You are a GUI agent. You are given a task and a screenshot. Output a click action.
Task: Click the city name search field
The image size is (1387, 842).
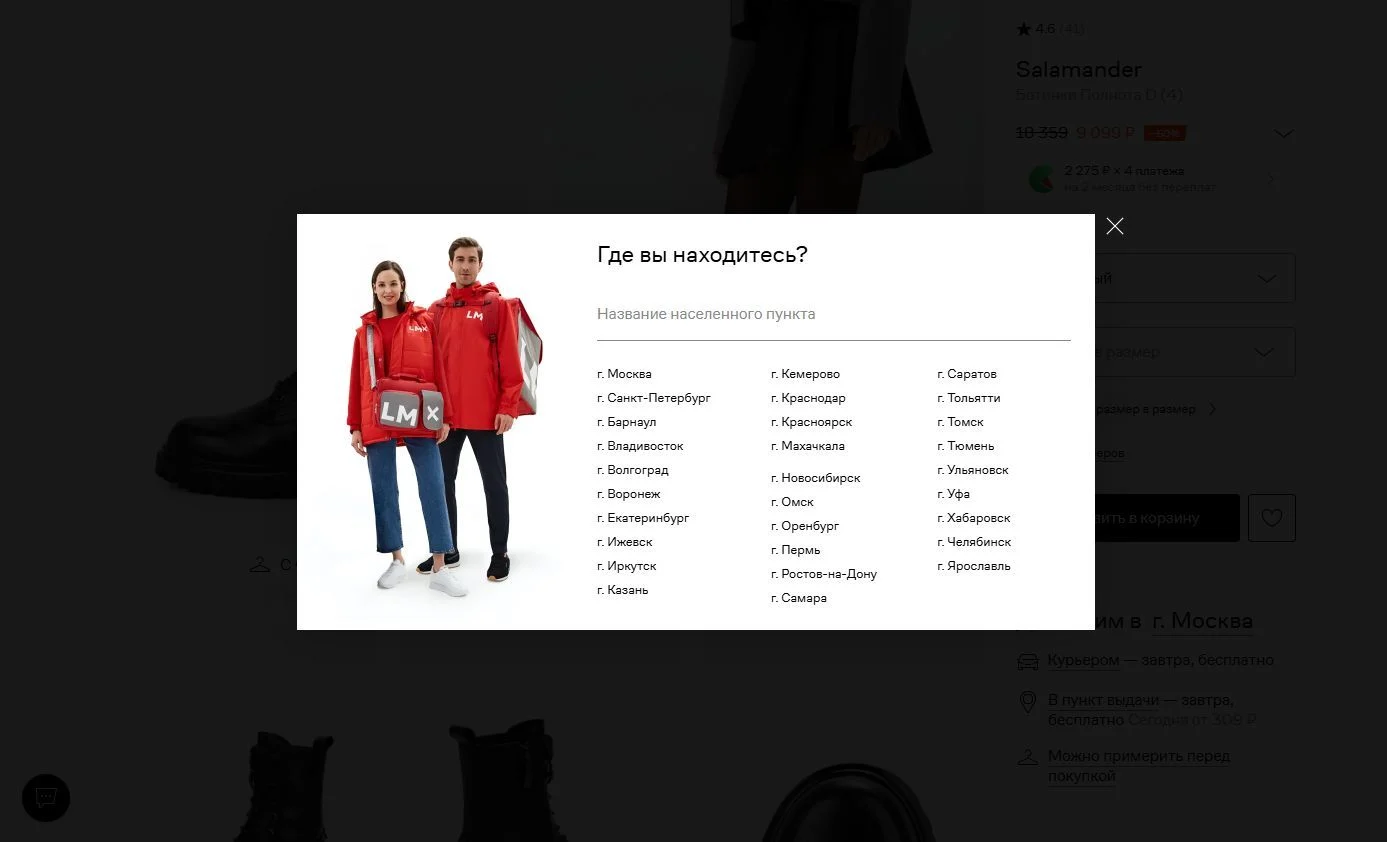(833, 314)
